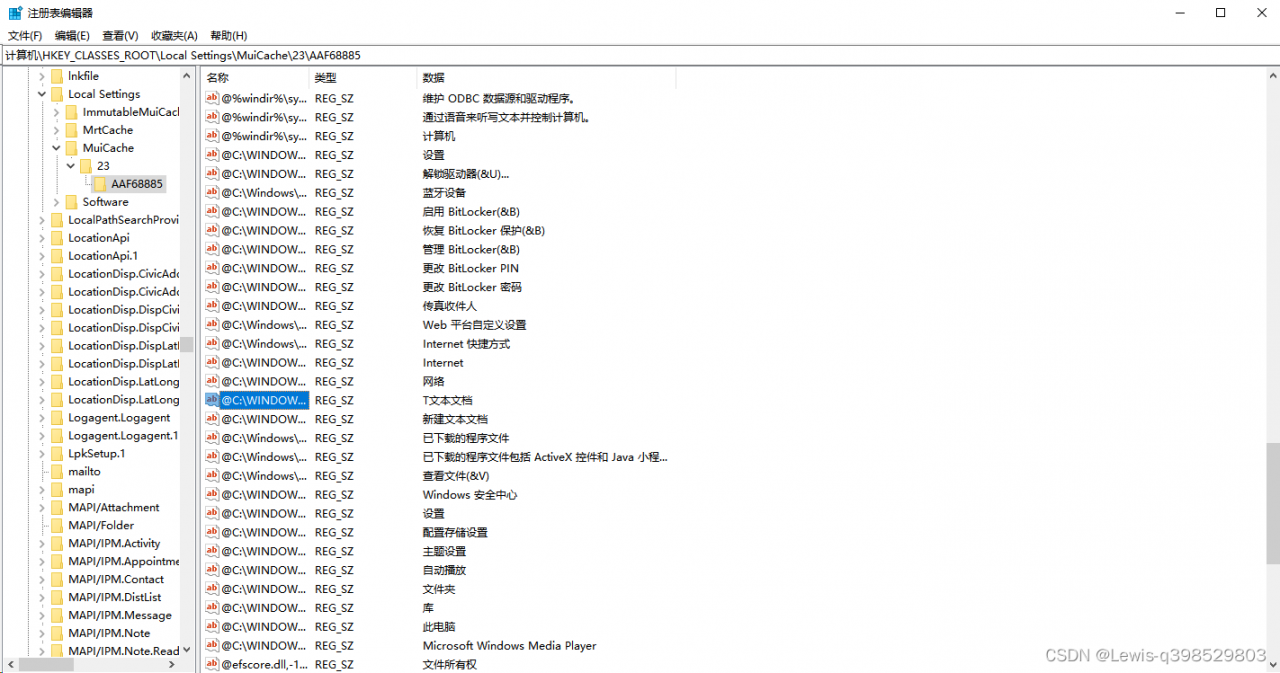The image size is (1280, 673).
Task: Click the string icon of 计算机 value
Action: tap(212, 136)
